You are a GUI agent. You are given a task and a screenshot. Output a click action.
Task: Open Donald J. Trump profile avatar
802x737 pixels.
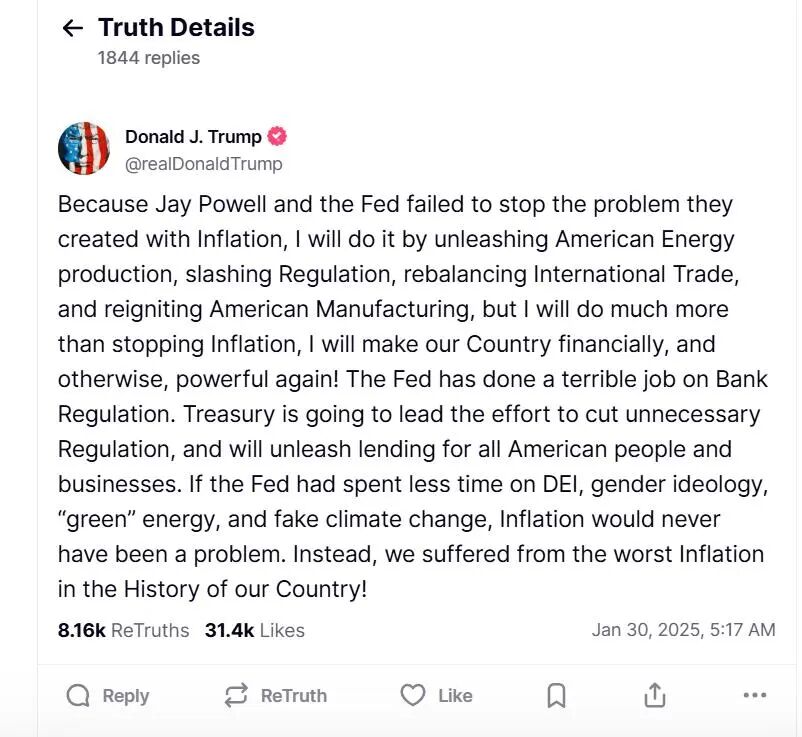click(84, 148)
